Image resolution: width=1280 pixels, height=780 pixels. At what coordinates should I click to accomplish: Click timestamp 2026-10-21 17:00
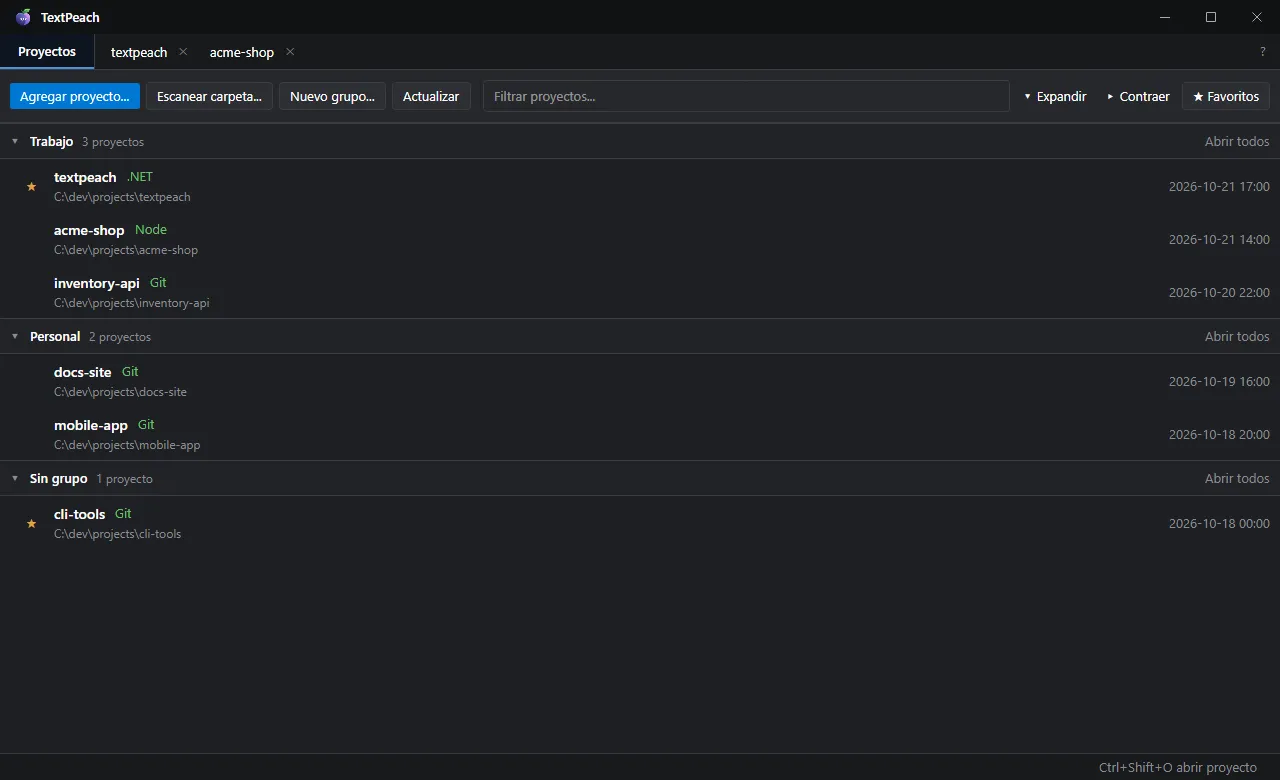tap(1219, 187)
